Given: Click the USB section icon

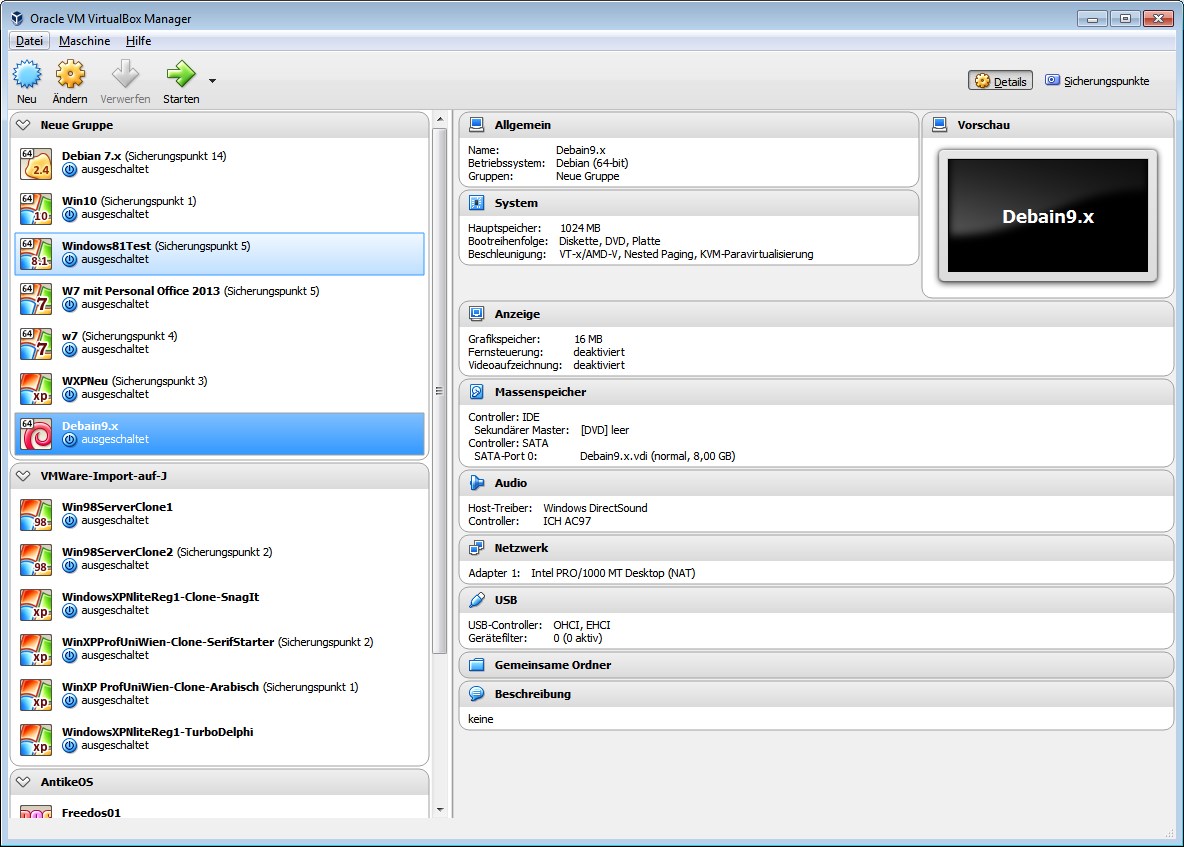Looking at the screenshot, I should tap(477, 600).
